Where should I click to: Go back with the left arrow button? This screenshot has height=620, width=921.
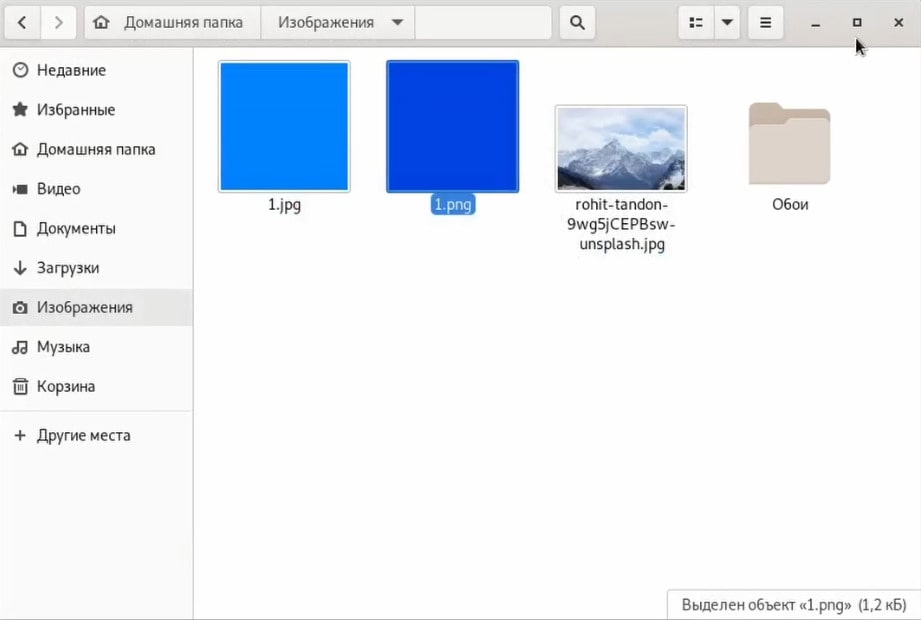tap(22, 23)
